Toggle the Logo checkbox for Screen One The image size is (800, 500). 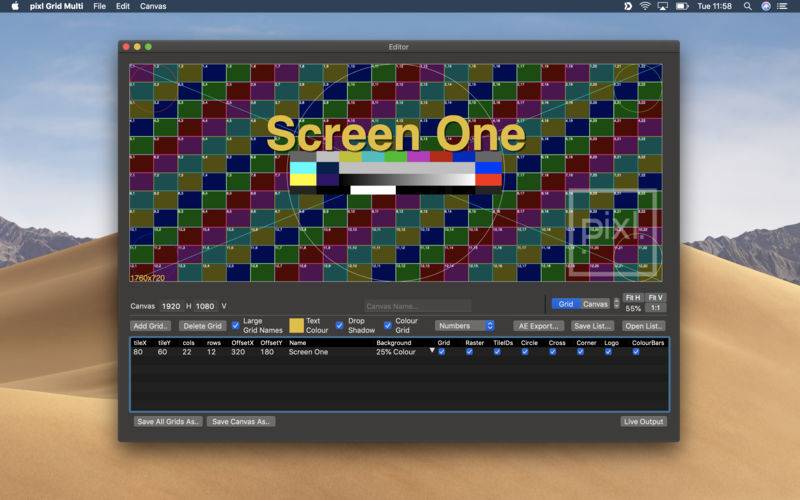click(608, 352)
